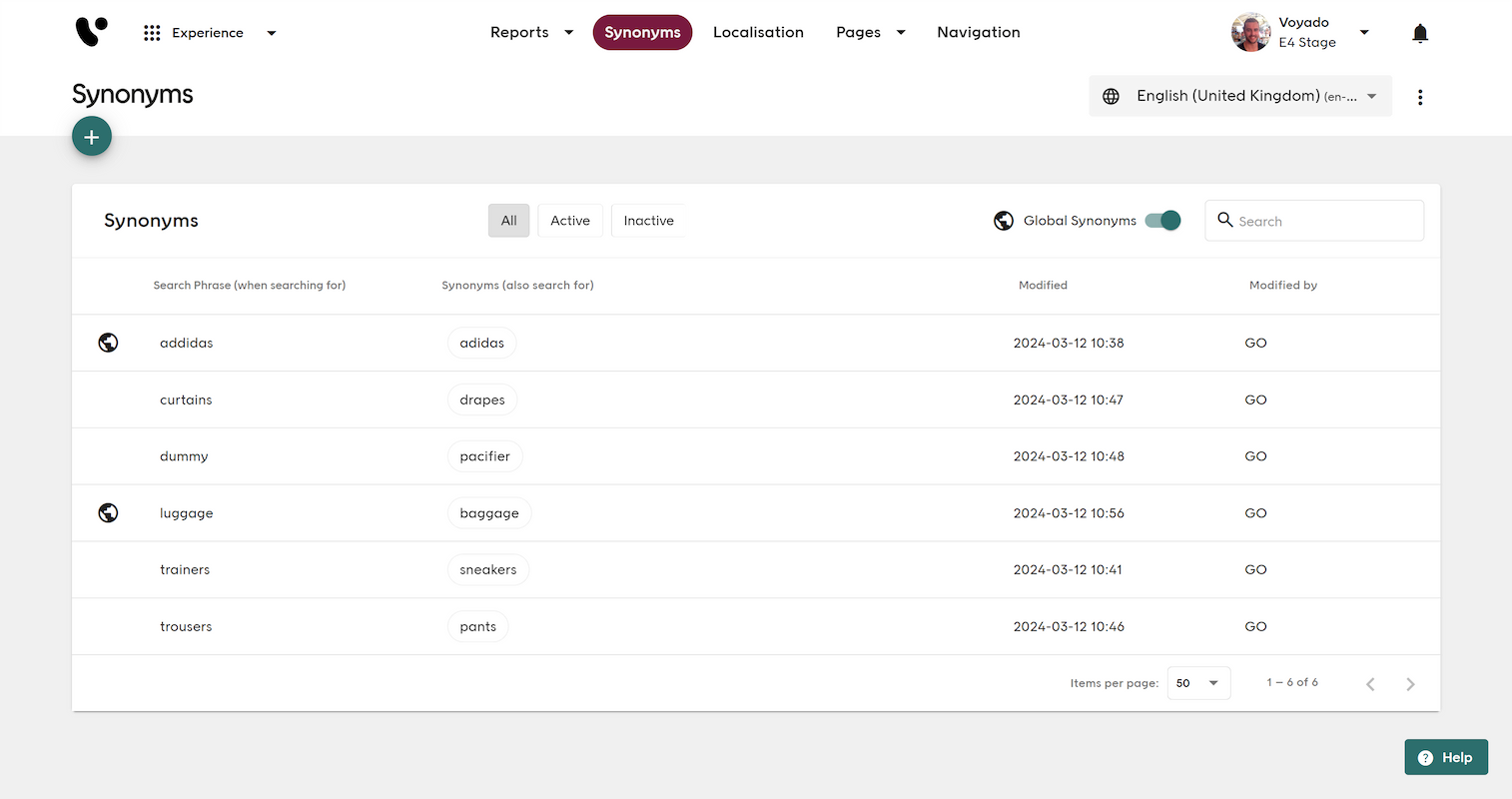The image size is (1512, 799).
Task: Open the apps grid icon beside Experience
Action: point(152,33)
